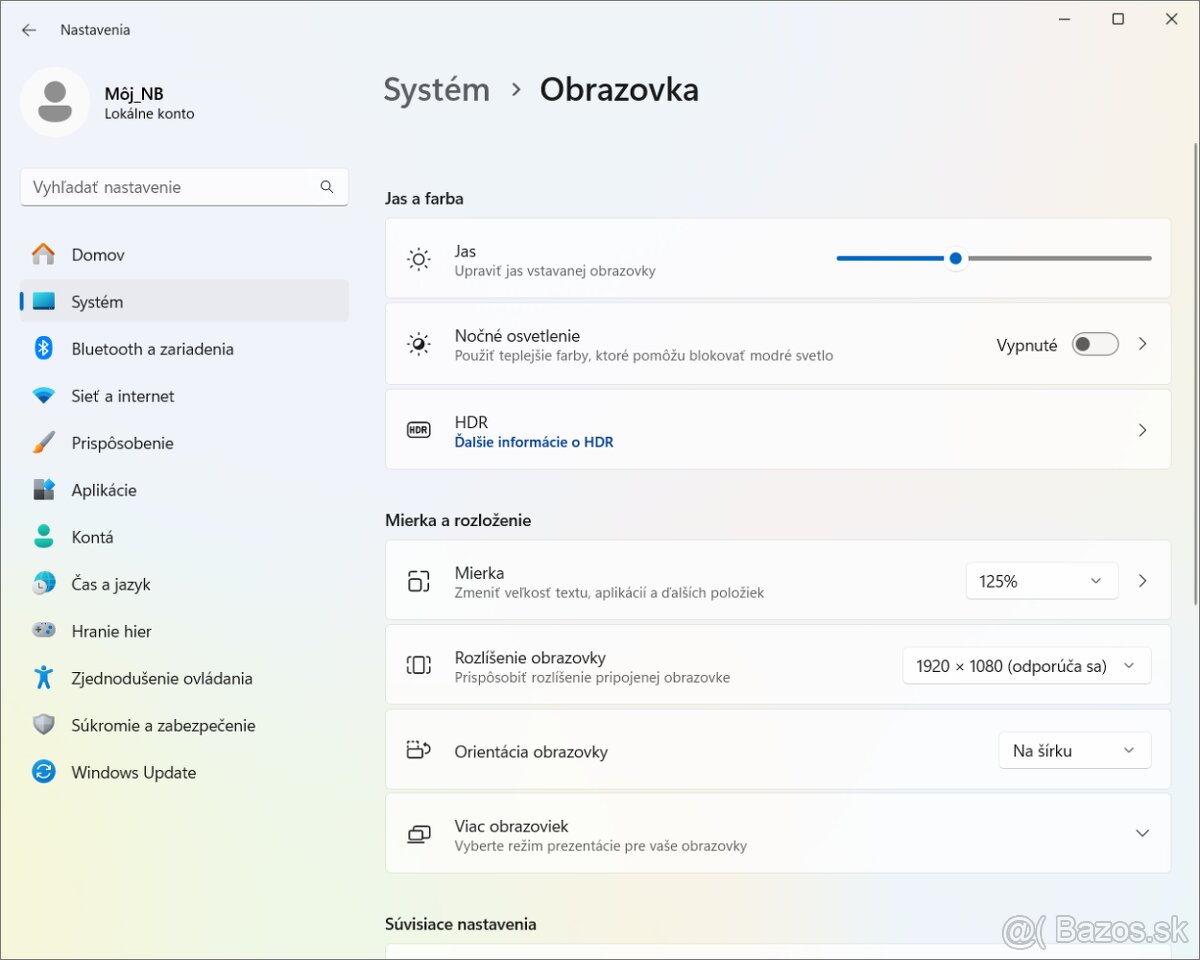This screenshot has width=1200, height=960.
Task: Select Čas a jazyk in the sidebar
Action: coord(110,584)
